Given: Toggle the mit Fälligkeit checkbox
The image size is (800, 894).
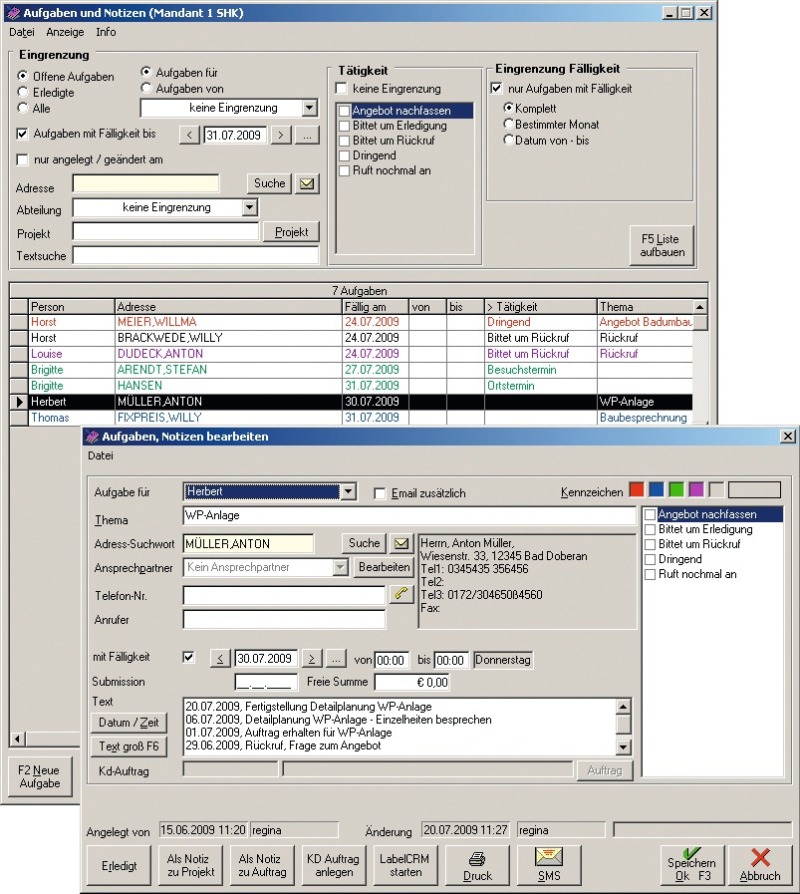Looking at the screenshot, I should coord(188,657).
